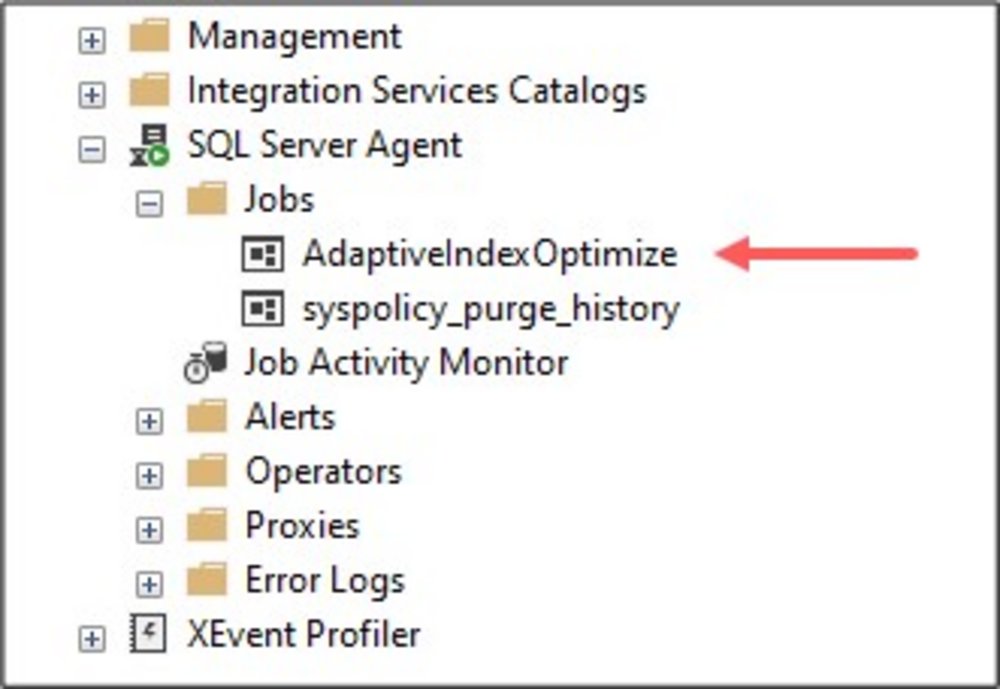Image resolution: width=1000 pixels, height=689 pixels.
Task: Expand the Error Logs node
Action: coord(148,584)
